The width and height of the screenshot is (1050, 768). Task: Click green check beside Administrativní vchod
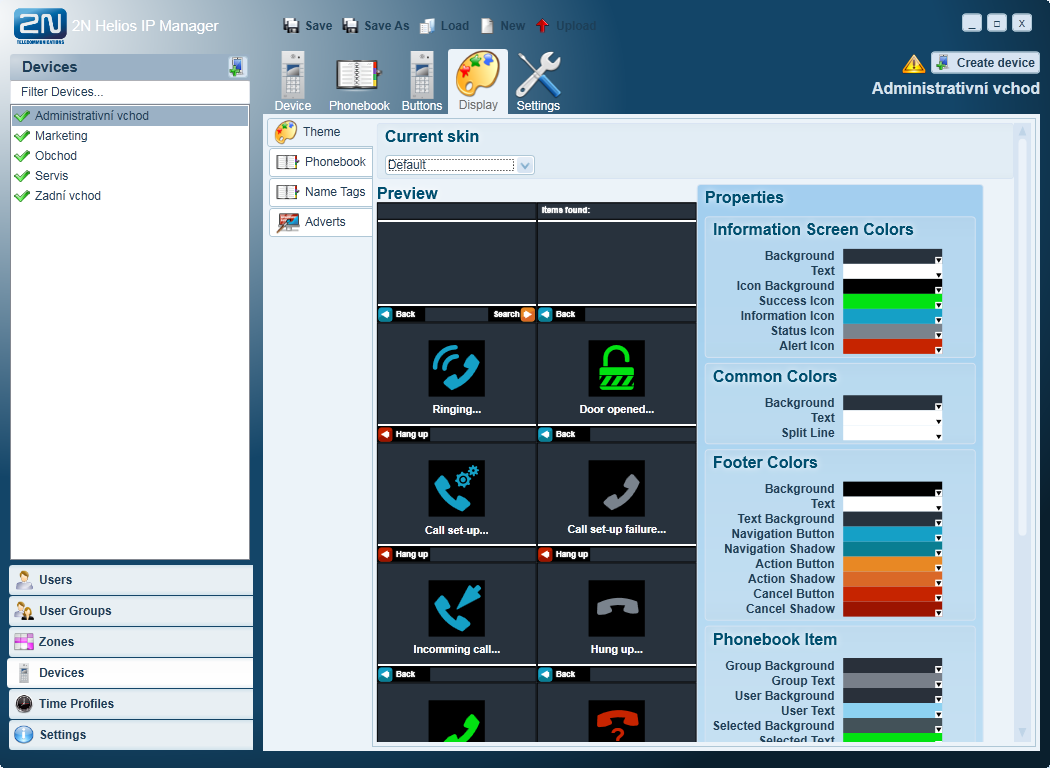[x=22, y=116]
